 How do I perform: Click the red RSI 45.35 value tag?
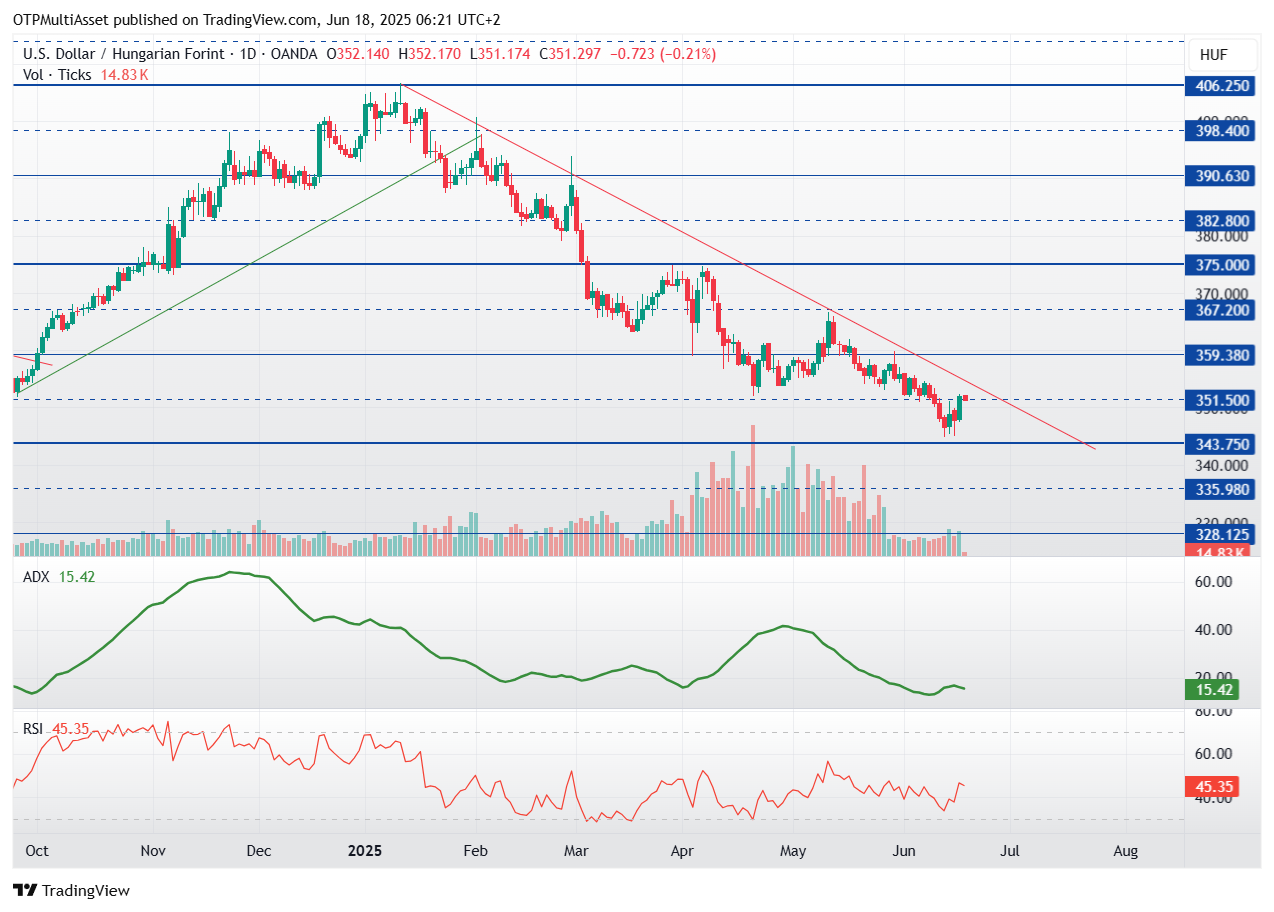[x=1214, y=787]
